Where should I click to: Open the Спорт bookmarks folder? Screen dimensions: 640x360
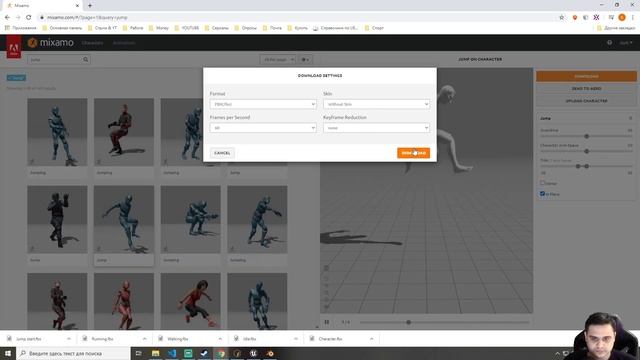click(x=374, y=28)
